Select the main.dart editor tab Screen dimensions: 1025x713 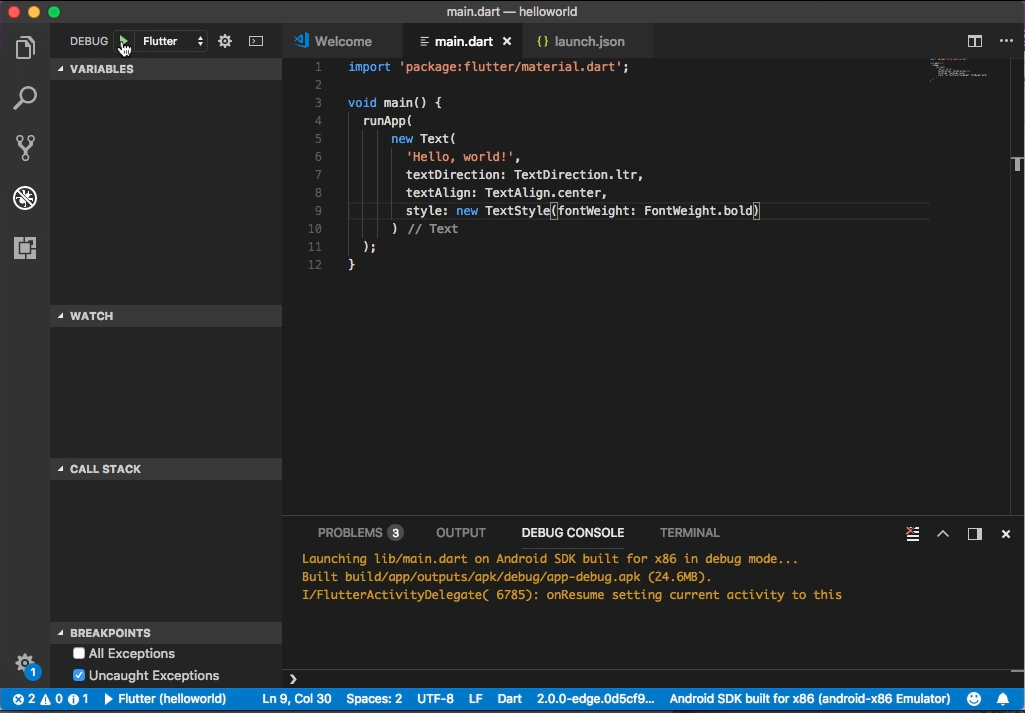463,41
